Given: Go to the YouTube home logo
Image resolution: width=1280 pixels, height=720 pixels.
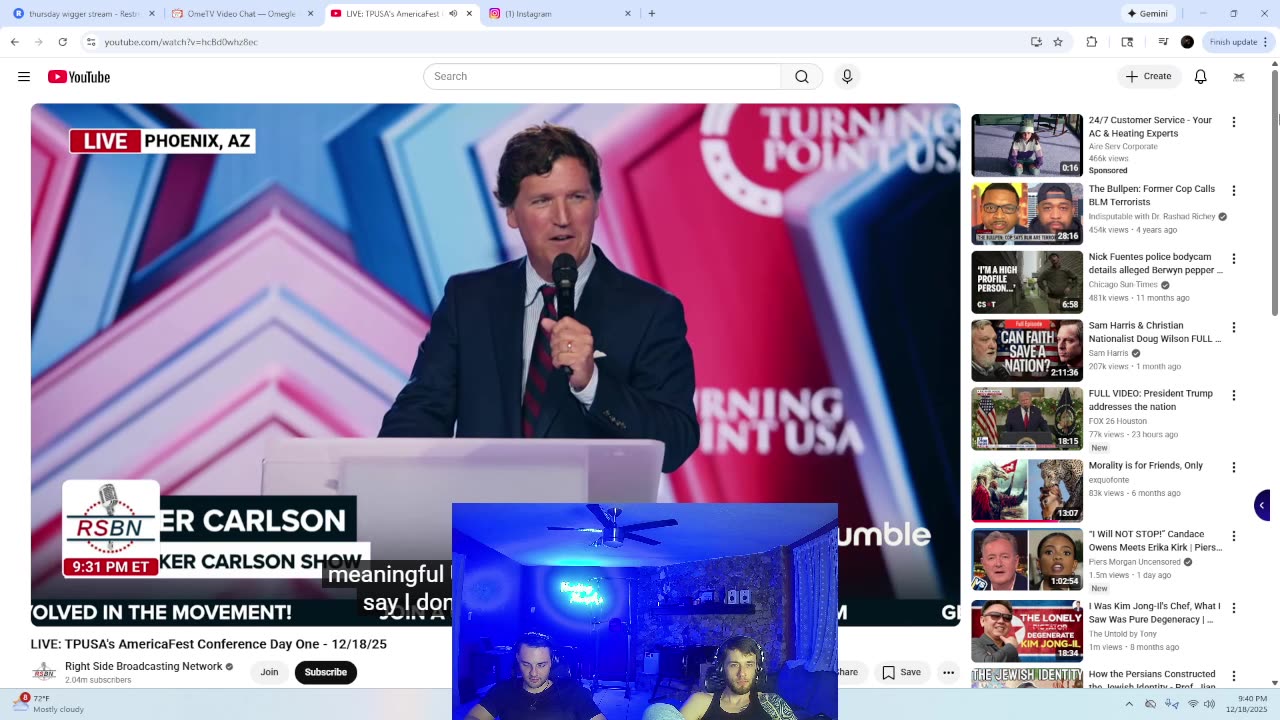Looking at the screenshot, I should pos(79,77).
